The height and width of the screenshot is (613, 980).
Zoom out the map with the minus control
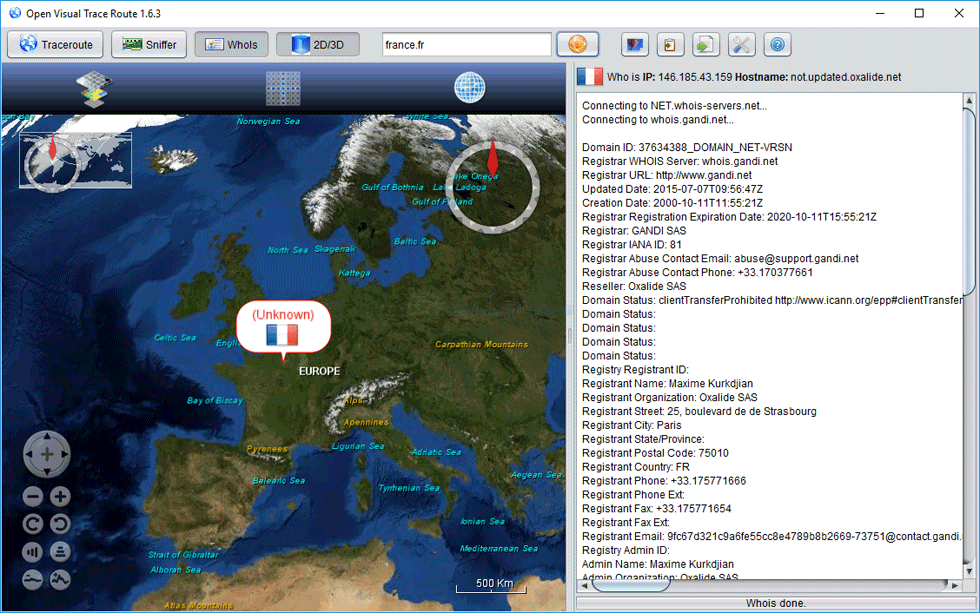pyautogui.click(x=32, y=497)
